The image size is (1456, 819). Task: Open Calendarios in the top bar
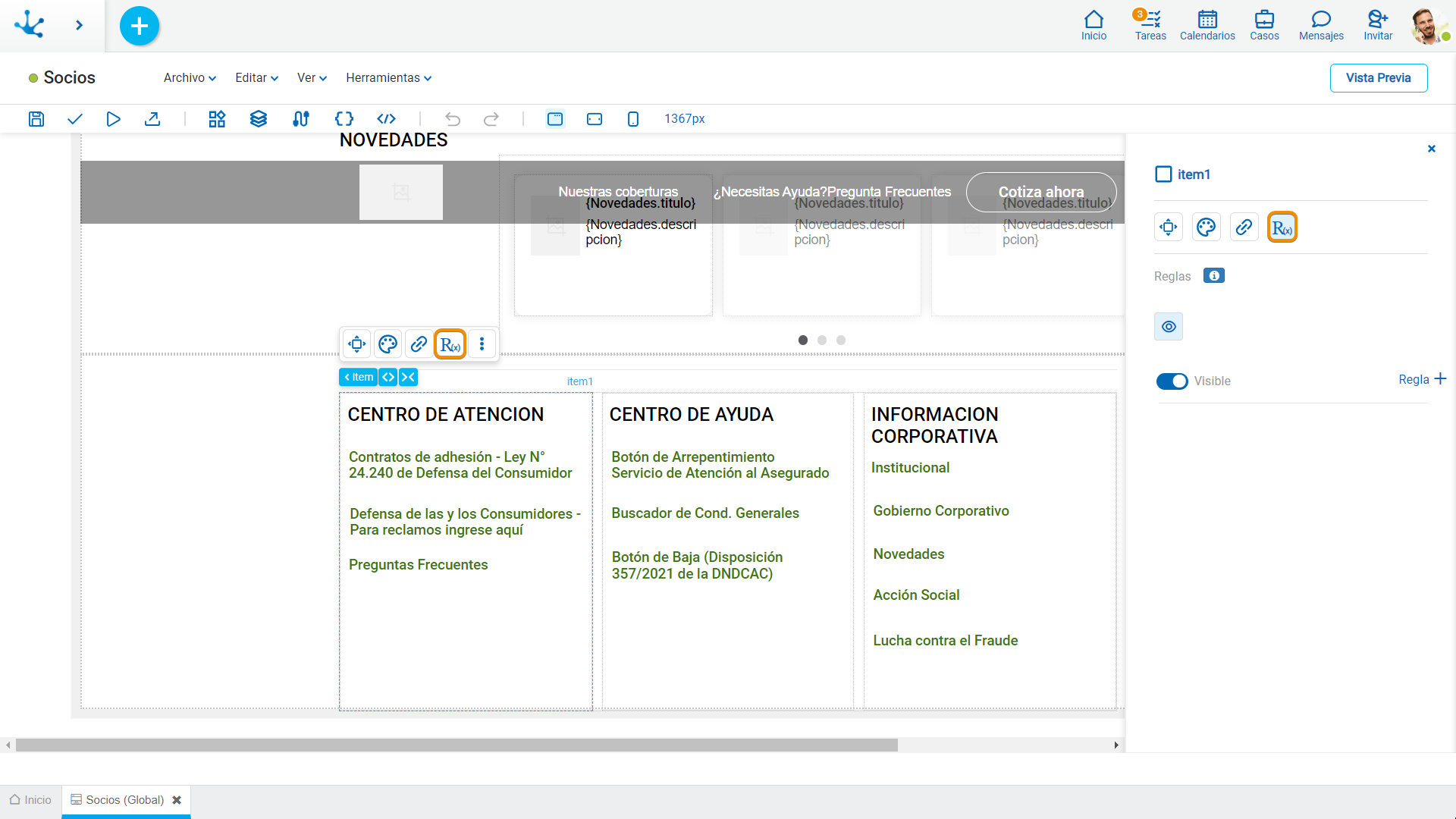coord(1207,25)
